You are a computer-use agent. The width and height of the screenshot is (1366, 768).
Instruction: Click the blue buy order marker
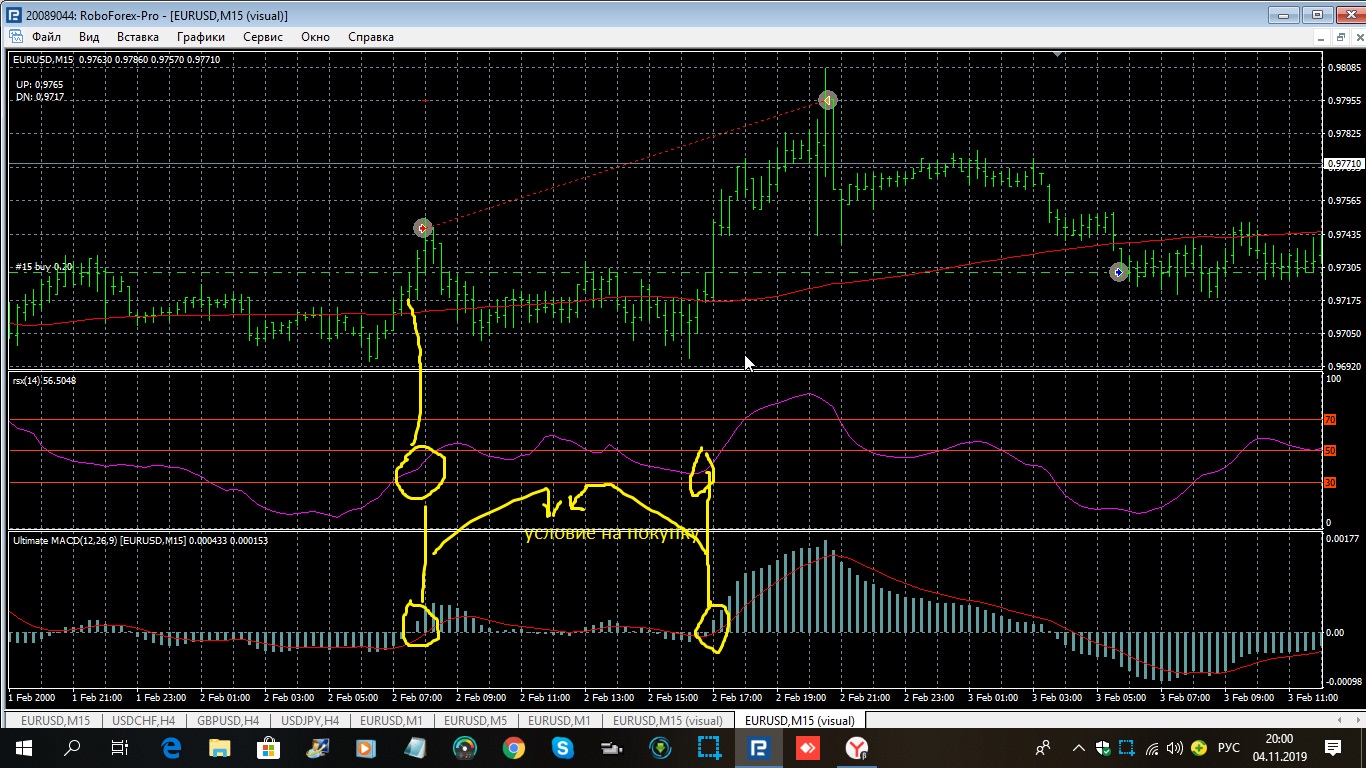1119,272
